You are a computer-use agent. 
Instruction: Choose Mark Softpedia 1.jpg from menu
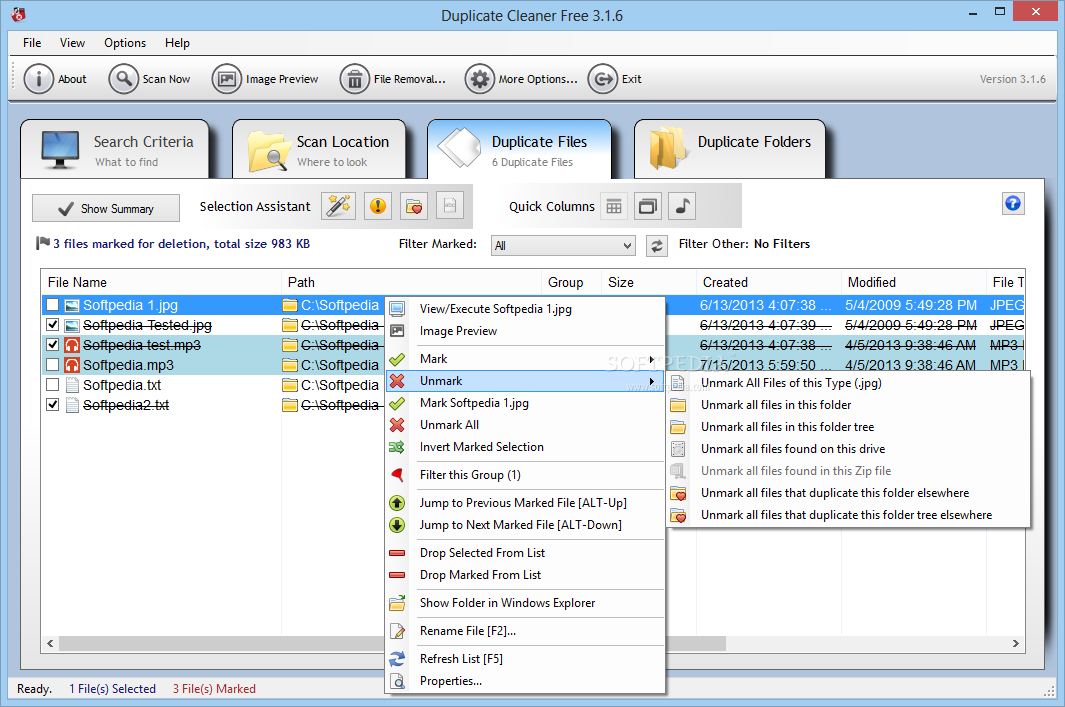point(524,403)
